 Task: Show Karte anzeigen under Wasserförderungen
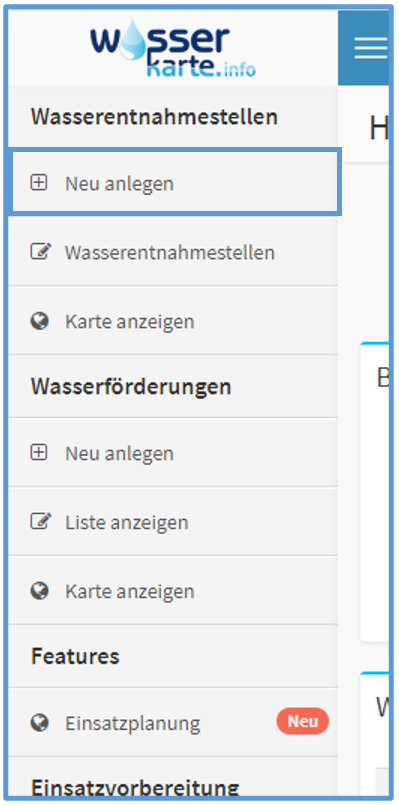click(173, 591)
